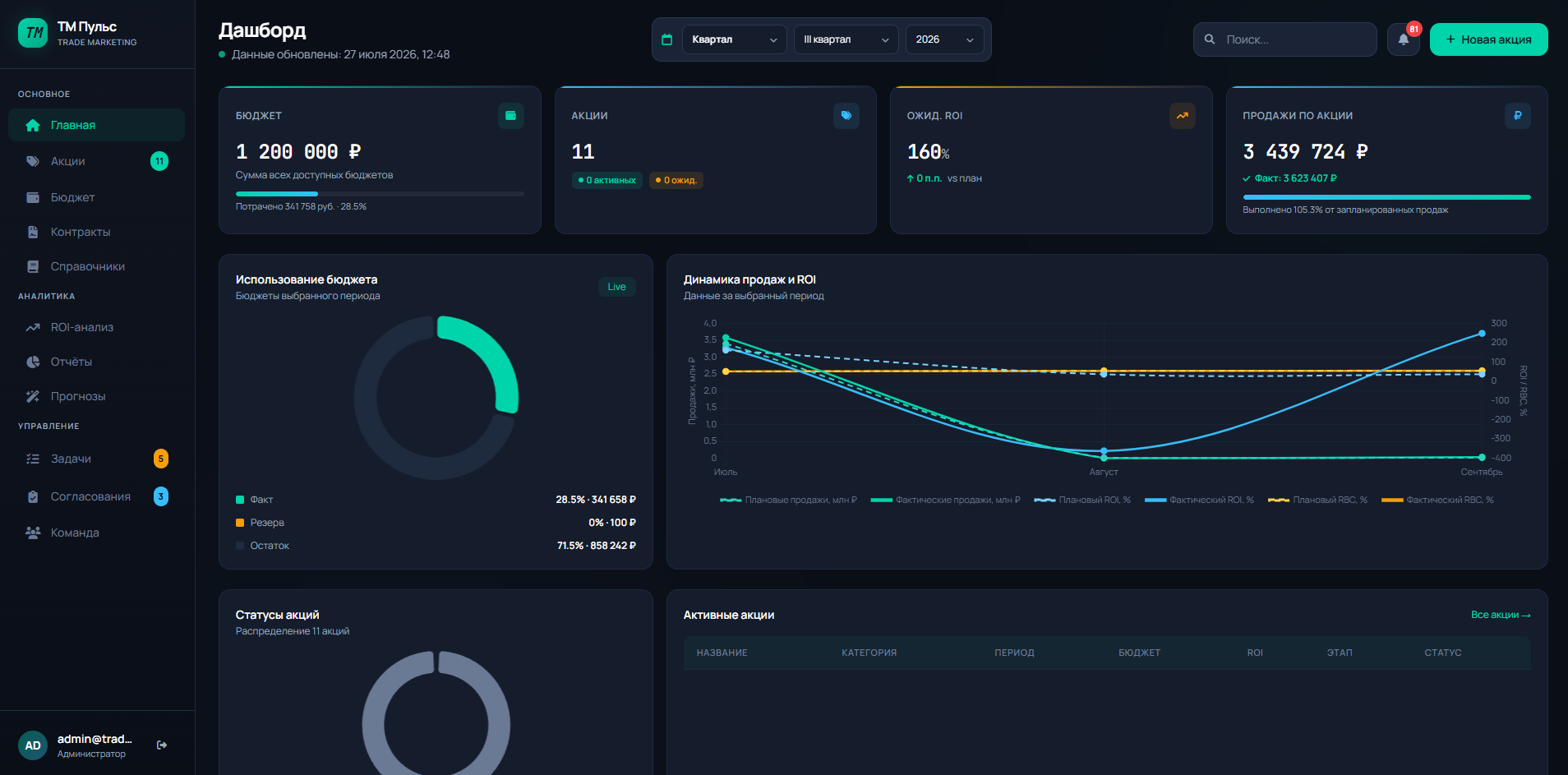Open the Контракты sidebar section
The image size is (1568, 775).
97,232
